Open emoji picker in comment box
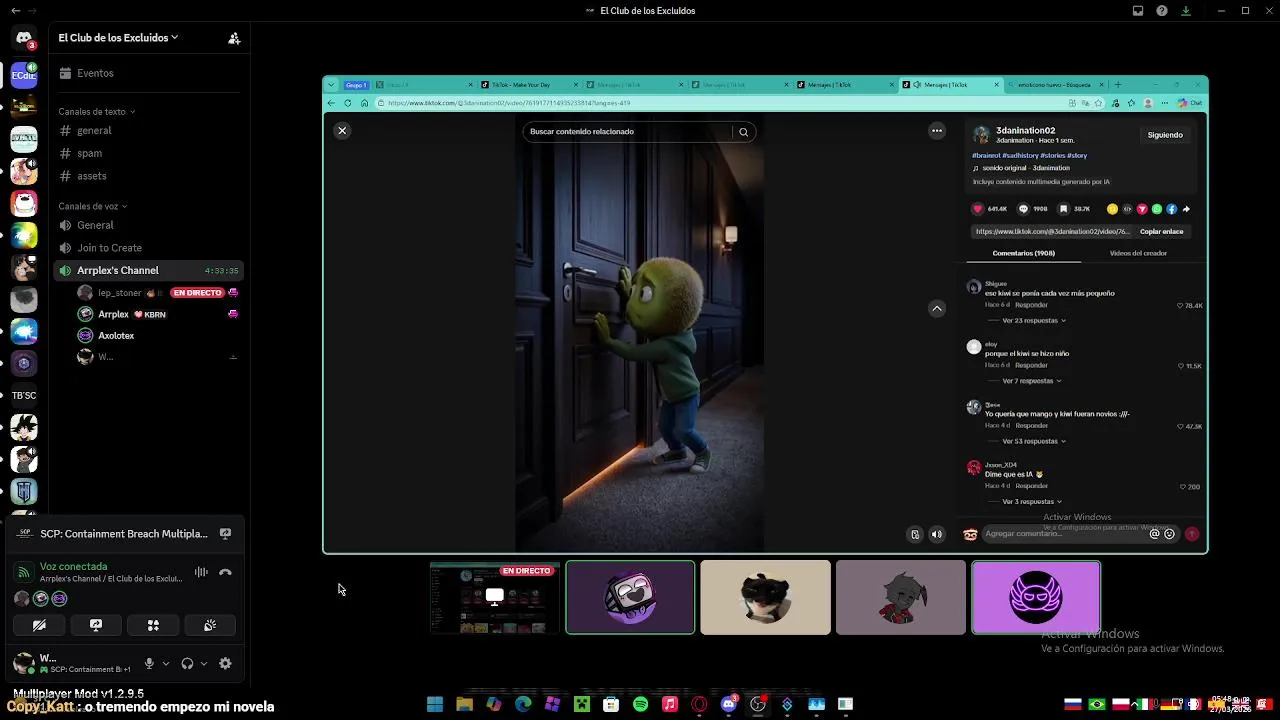1280x720 pixels. click(x=1169, y=534)
